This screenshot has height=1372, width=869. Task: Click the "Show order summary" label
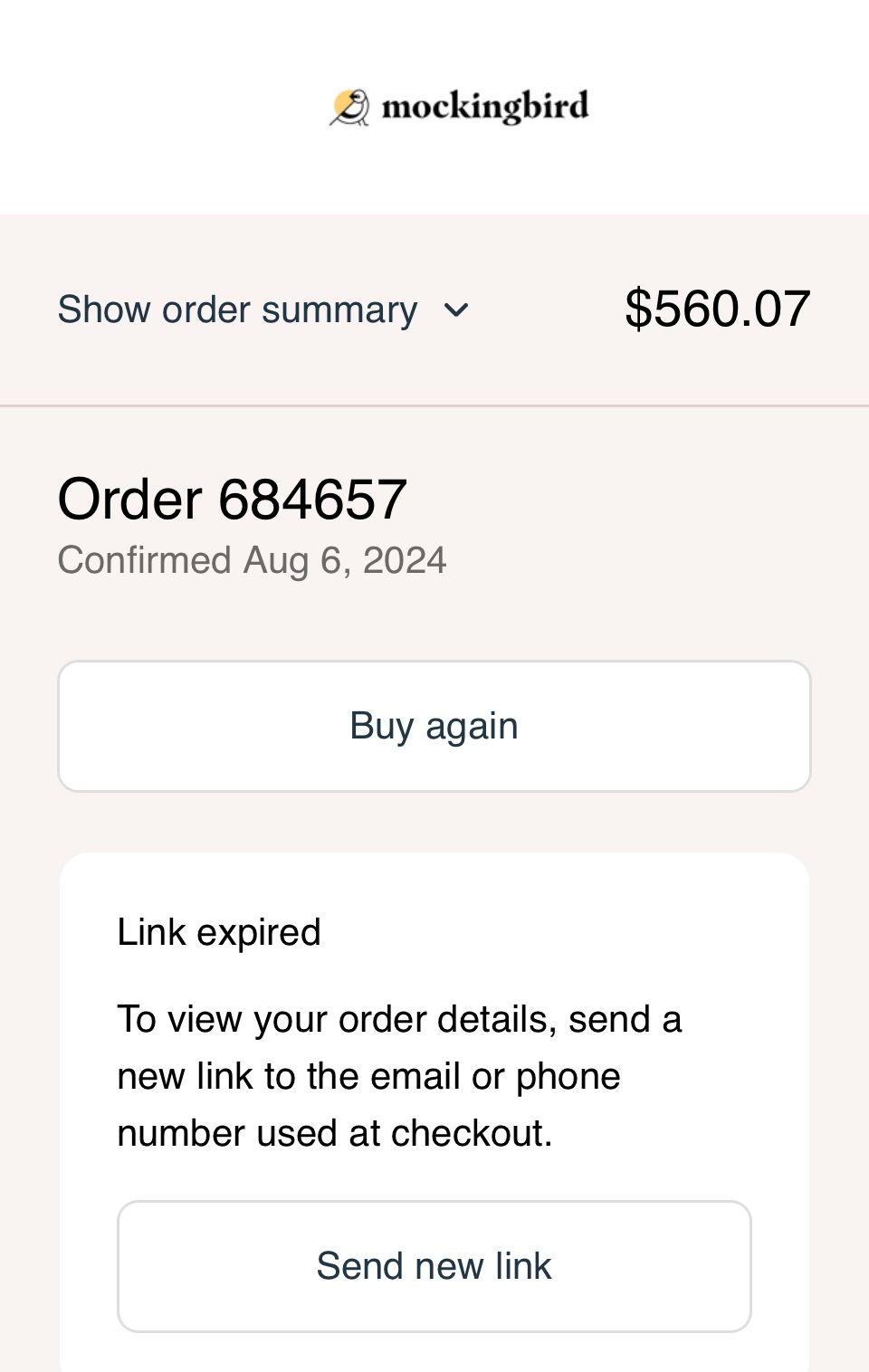(237, 310)
